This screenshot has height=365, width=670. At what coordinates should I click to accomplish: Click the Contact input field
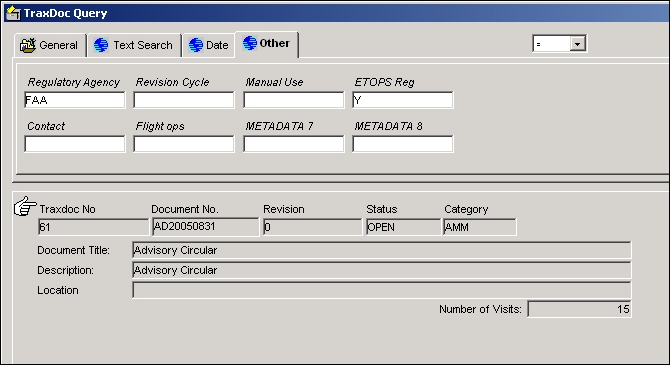[x=75, y=144]
